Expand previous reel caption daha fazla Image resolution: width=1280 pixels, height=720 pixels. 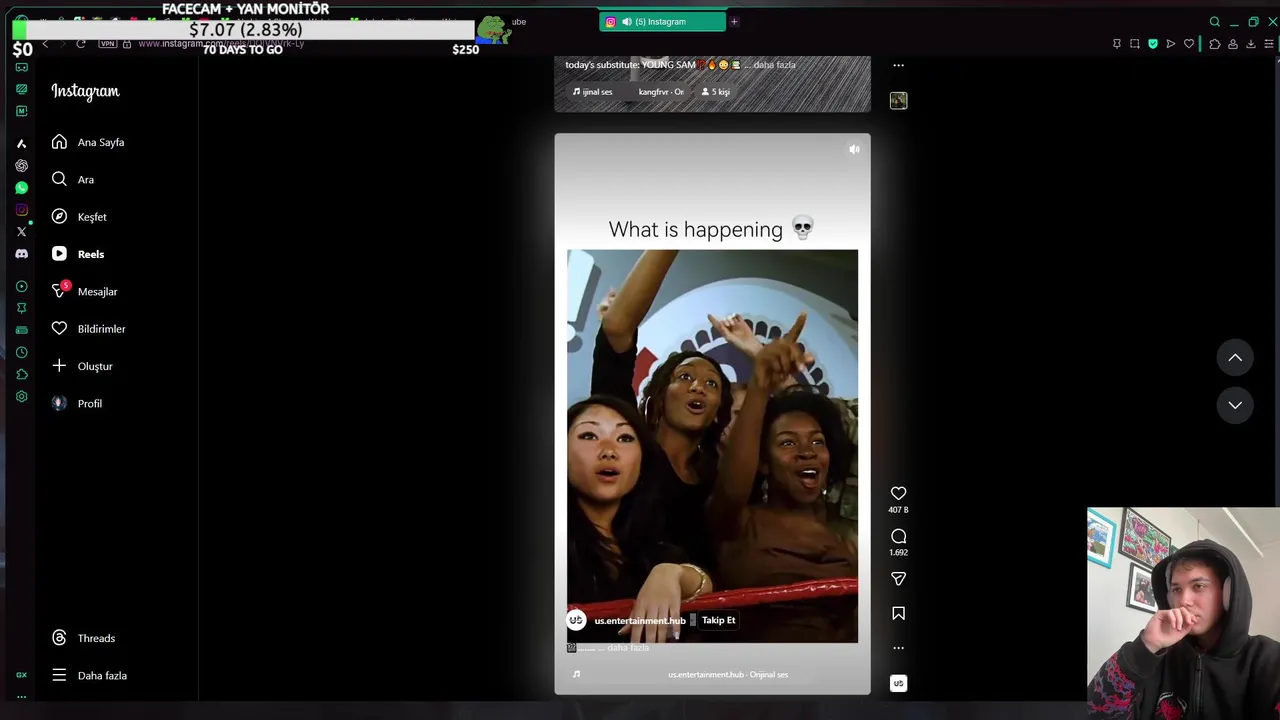(x=774, y=65)
